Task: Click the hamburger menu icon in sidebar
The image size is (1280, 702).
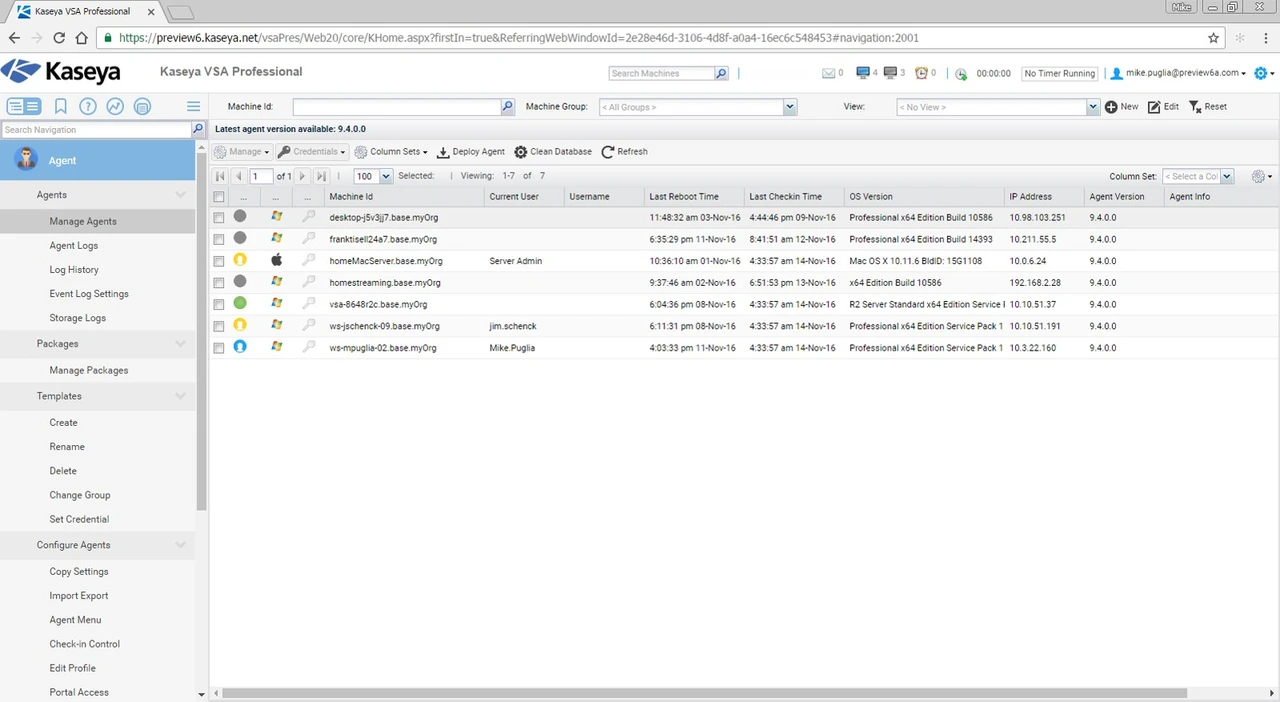Action: pos(193,106)
